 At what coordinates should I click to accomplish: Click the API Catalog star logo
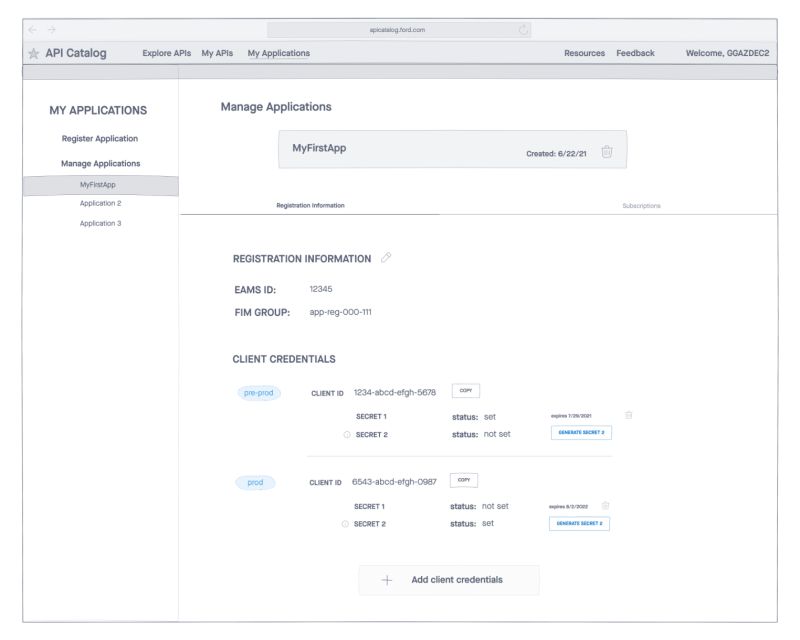click(34, 54)
